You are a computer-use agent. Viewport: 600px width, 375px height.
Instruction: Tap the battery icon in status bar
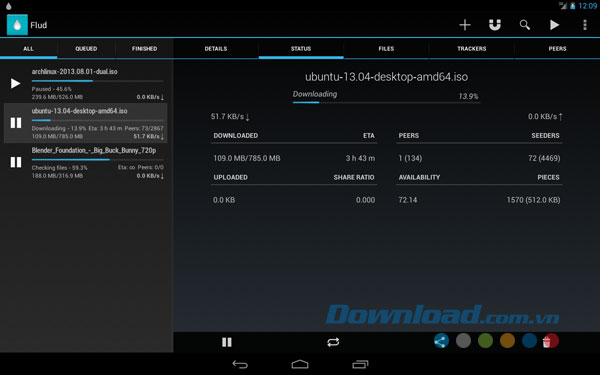point(573,6)
